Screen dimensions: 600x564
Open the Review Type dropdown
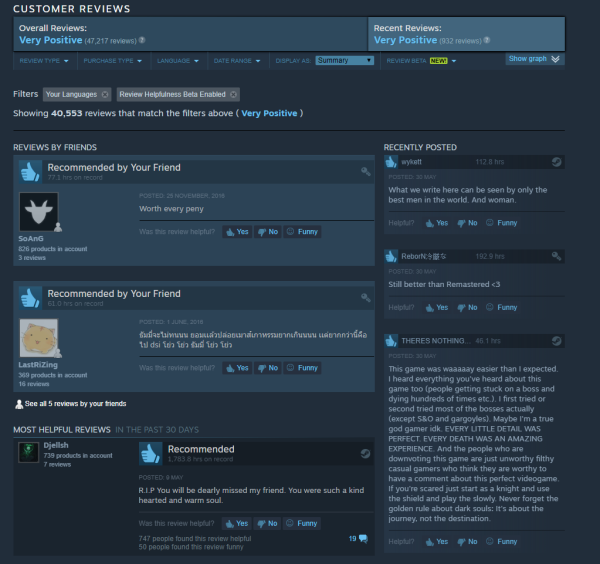(x=44, y=61)
